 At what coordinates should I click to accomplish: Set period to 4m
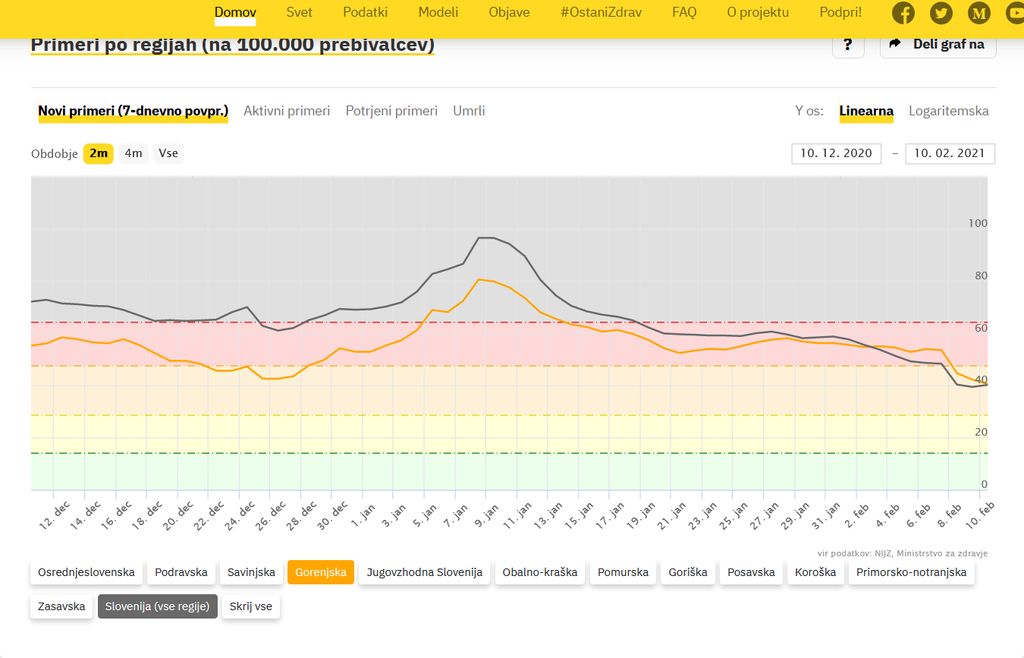click(x=133, y=153)
